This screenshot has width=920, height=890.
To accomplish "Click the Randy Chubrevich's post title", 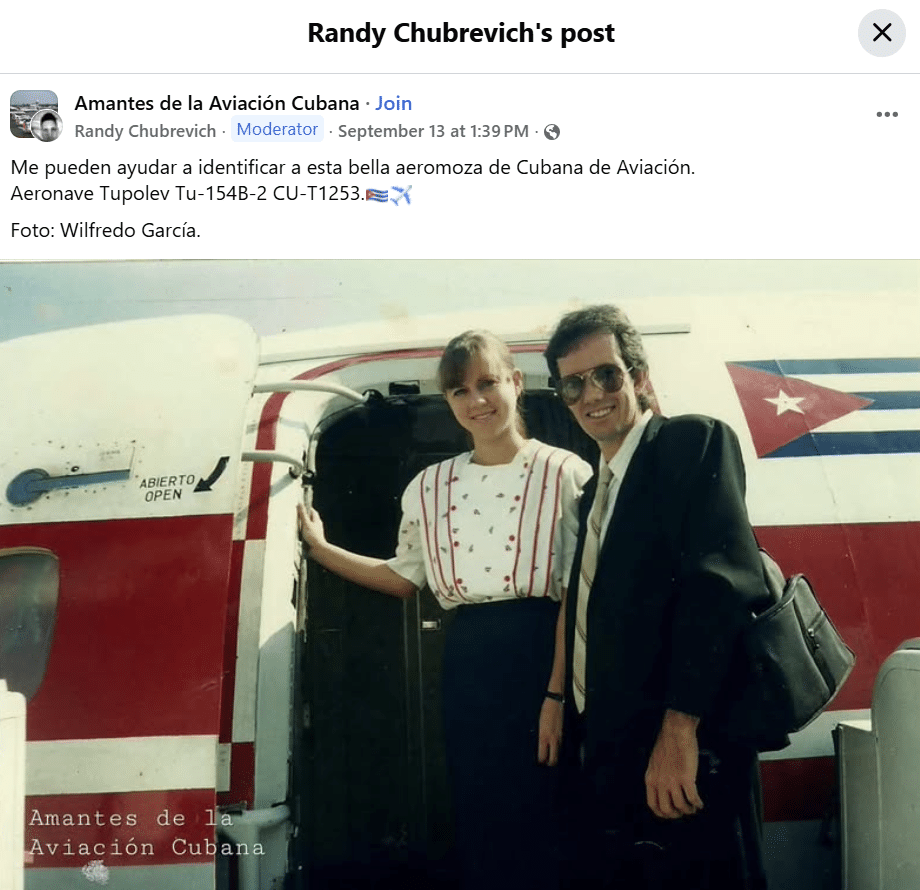I will pyautogui.click(x=461, y=33).
